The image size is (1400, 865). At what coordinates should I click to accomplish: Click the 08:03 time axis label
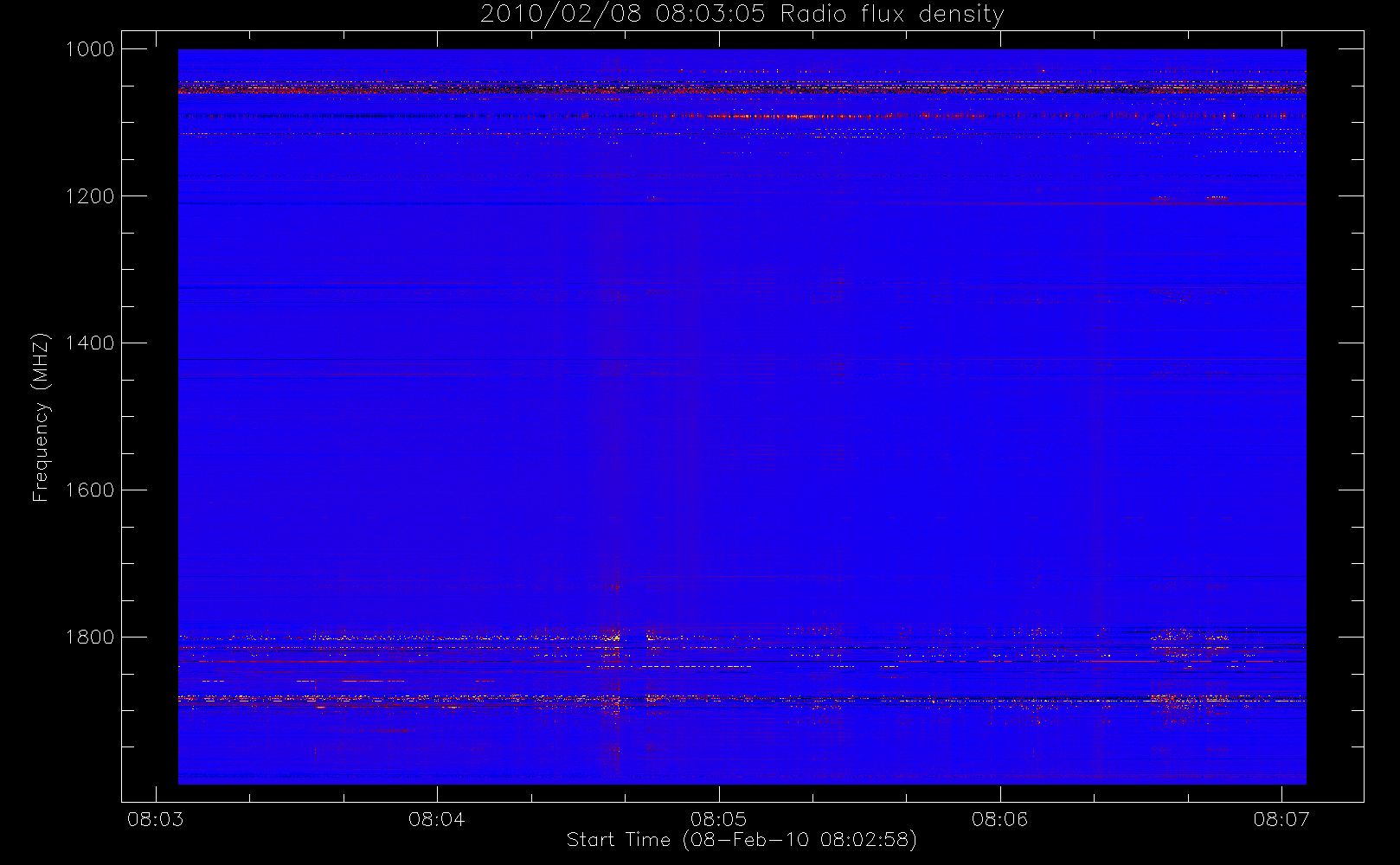(x=156, y=819)
